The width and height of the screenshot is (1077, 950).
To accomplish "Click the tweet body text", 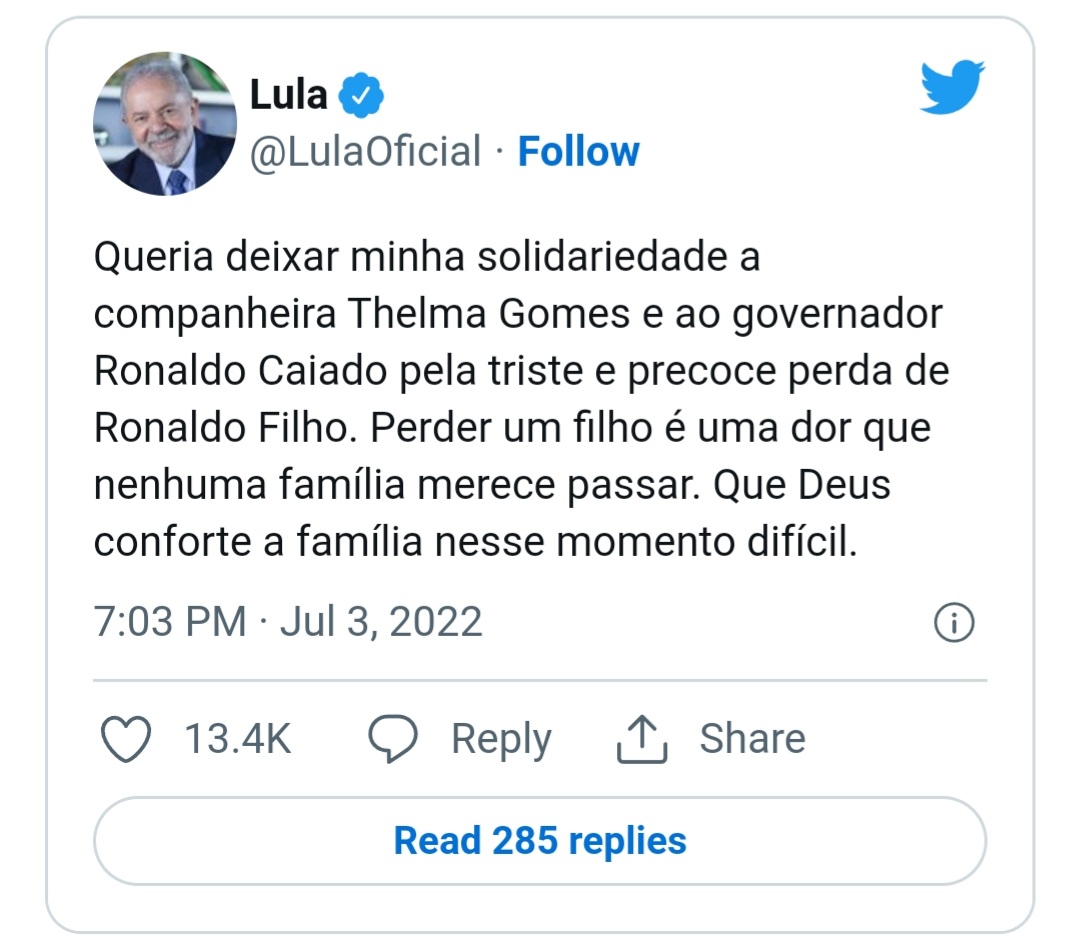I will pyautogui.click(x=522, y=400).
